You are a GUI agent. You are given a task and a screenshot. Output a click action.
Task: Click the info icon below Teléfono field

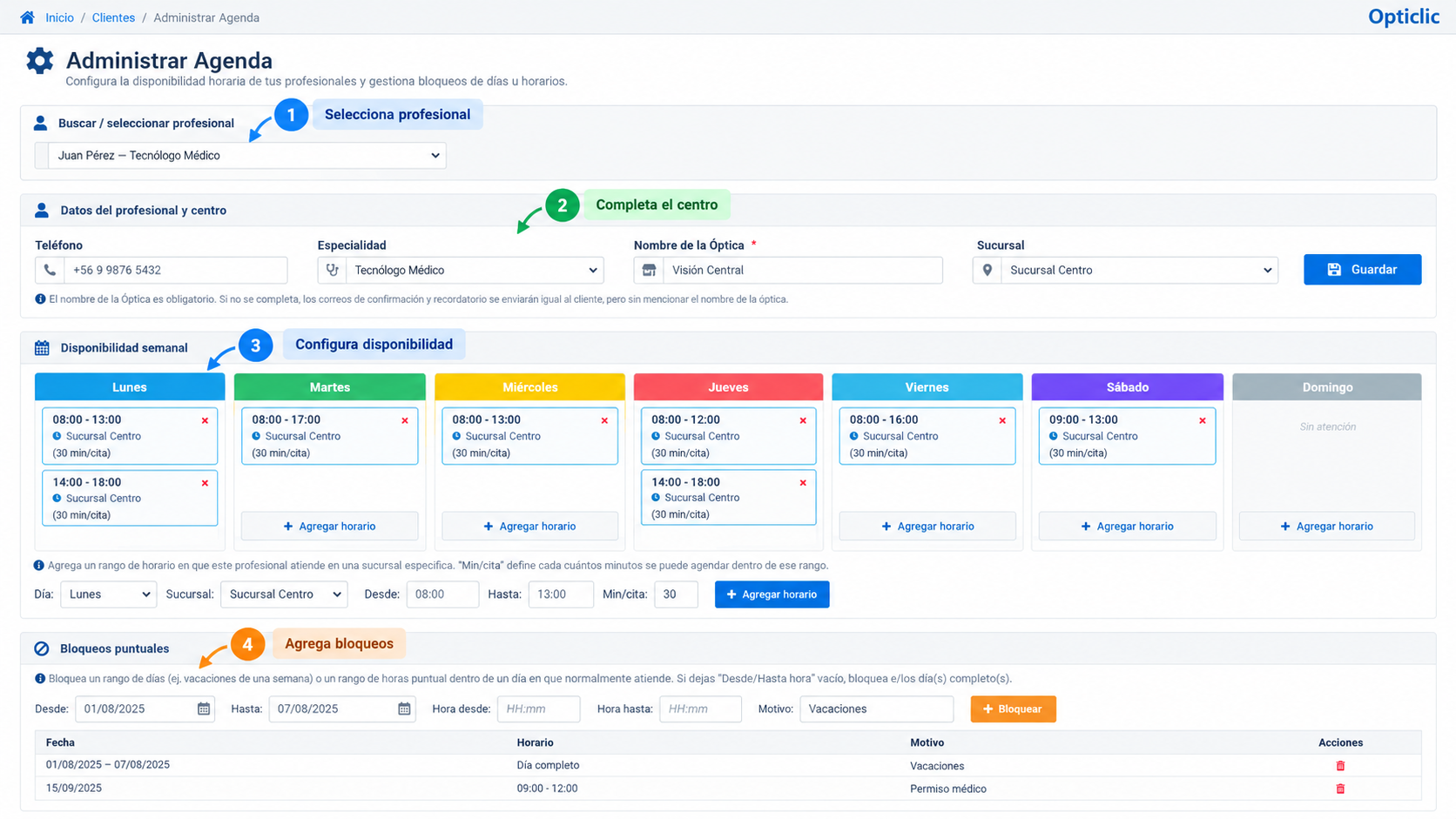(x=40, y=299)
